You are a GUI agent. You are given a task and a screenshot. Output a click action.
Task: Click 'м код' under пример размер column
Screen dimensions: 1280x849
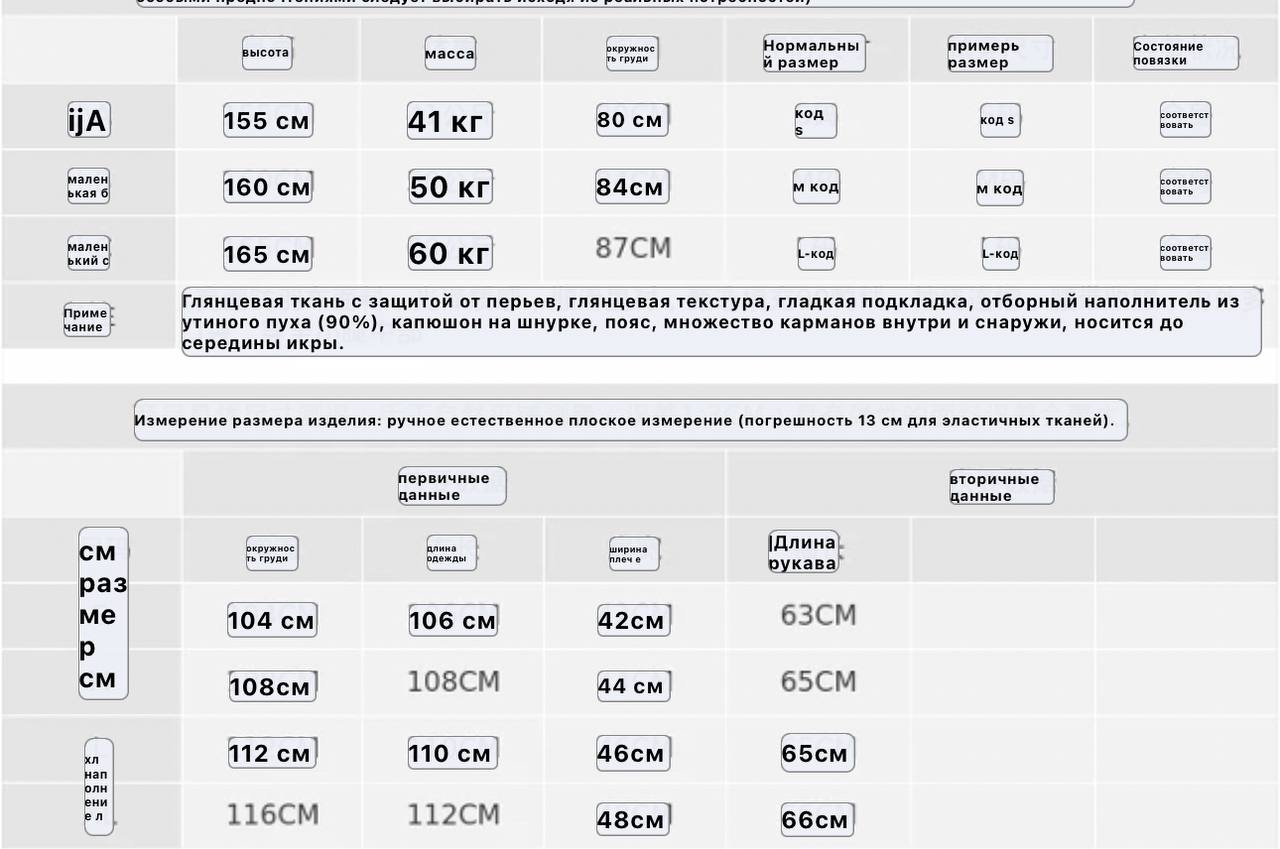[x=1000, y=188]
